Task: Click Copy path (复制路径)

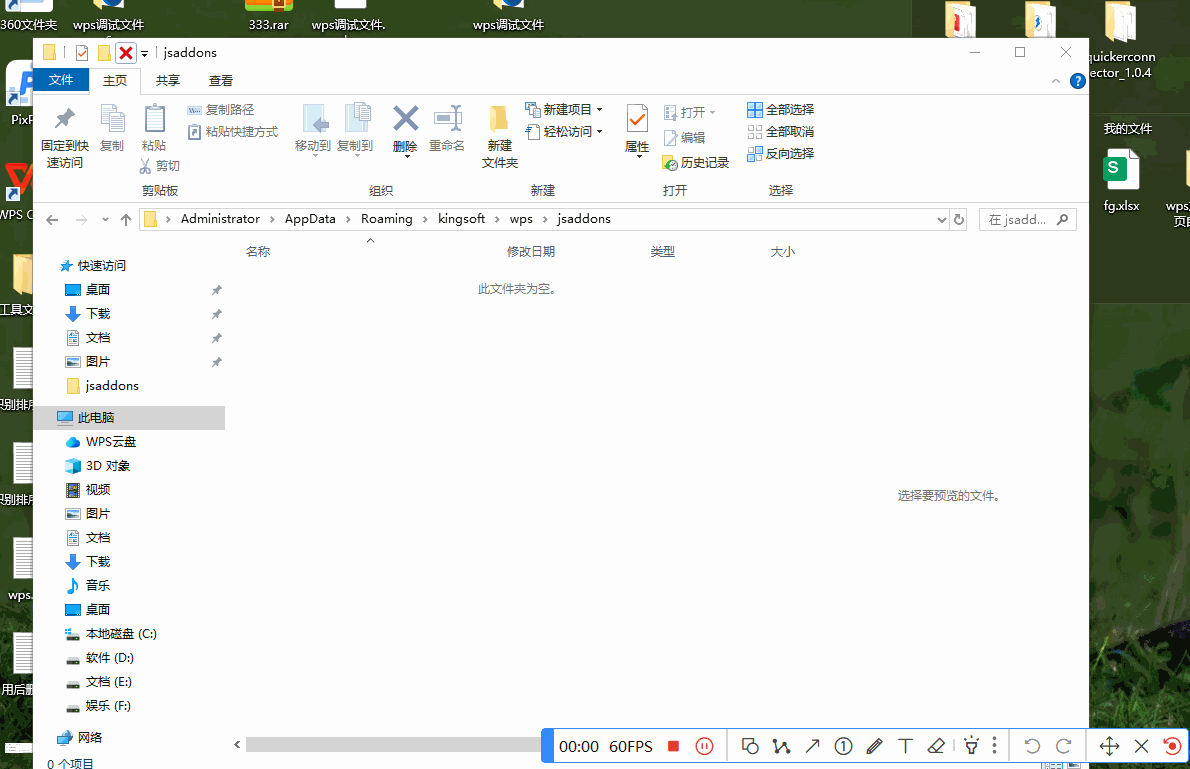Action: coord(221,110)
